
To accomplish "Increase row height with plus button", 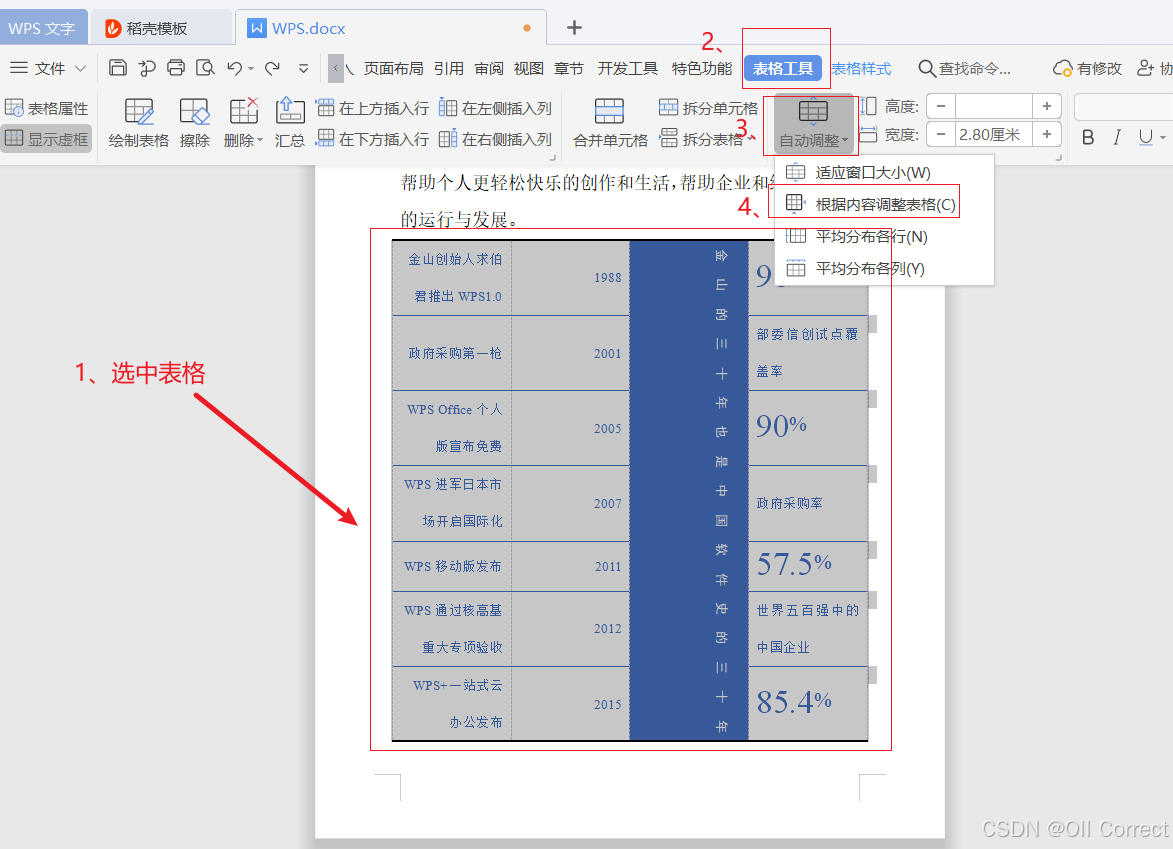I will pos(1047,106).
